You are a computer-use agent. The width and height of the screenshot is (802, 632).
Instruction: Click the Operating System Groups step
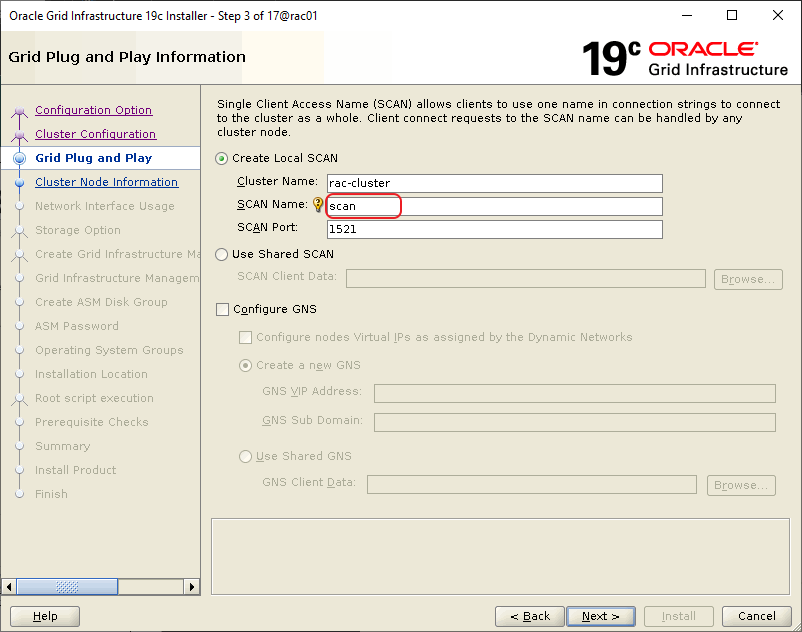click(x=109, y=350)
